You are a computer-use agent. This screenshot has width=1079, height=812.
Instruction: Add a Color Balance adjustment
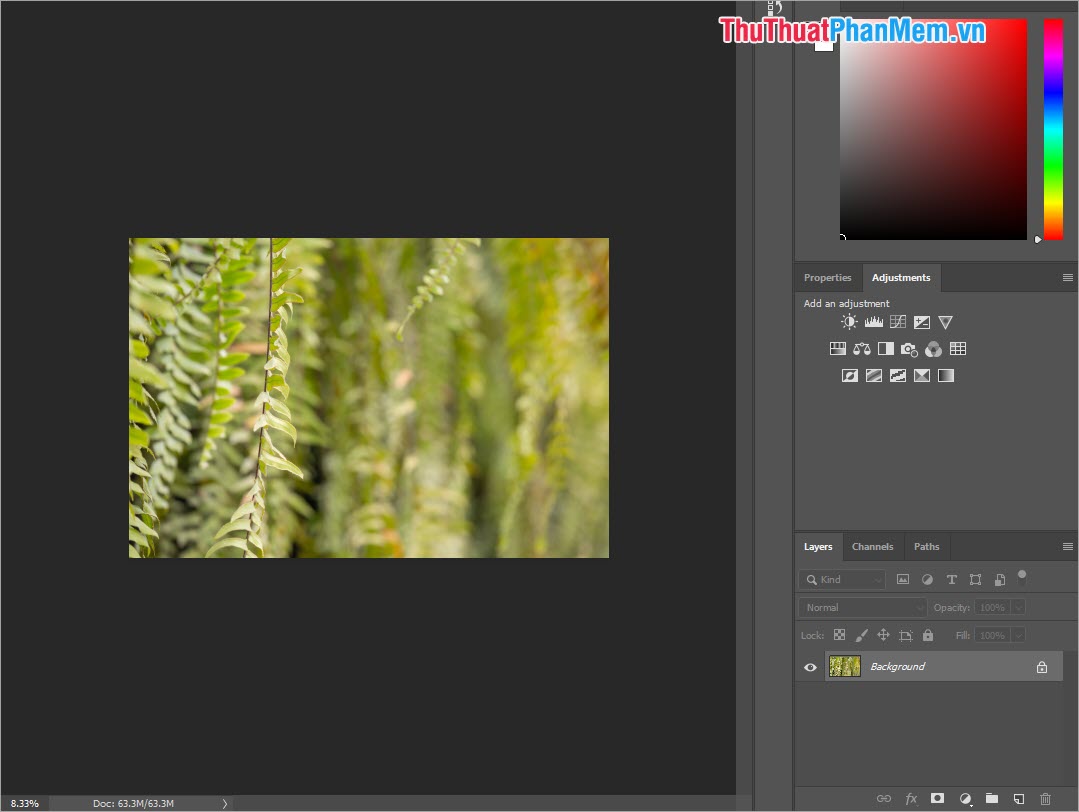862,348
